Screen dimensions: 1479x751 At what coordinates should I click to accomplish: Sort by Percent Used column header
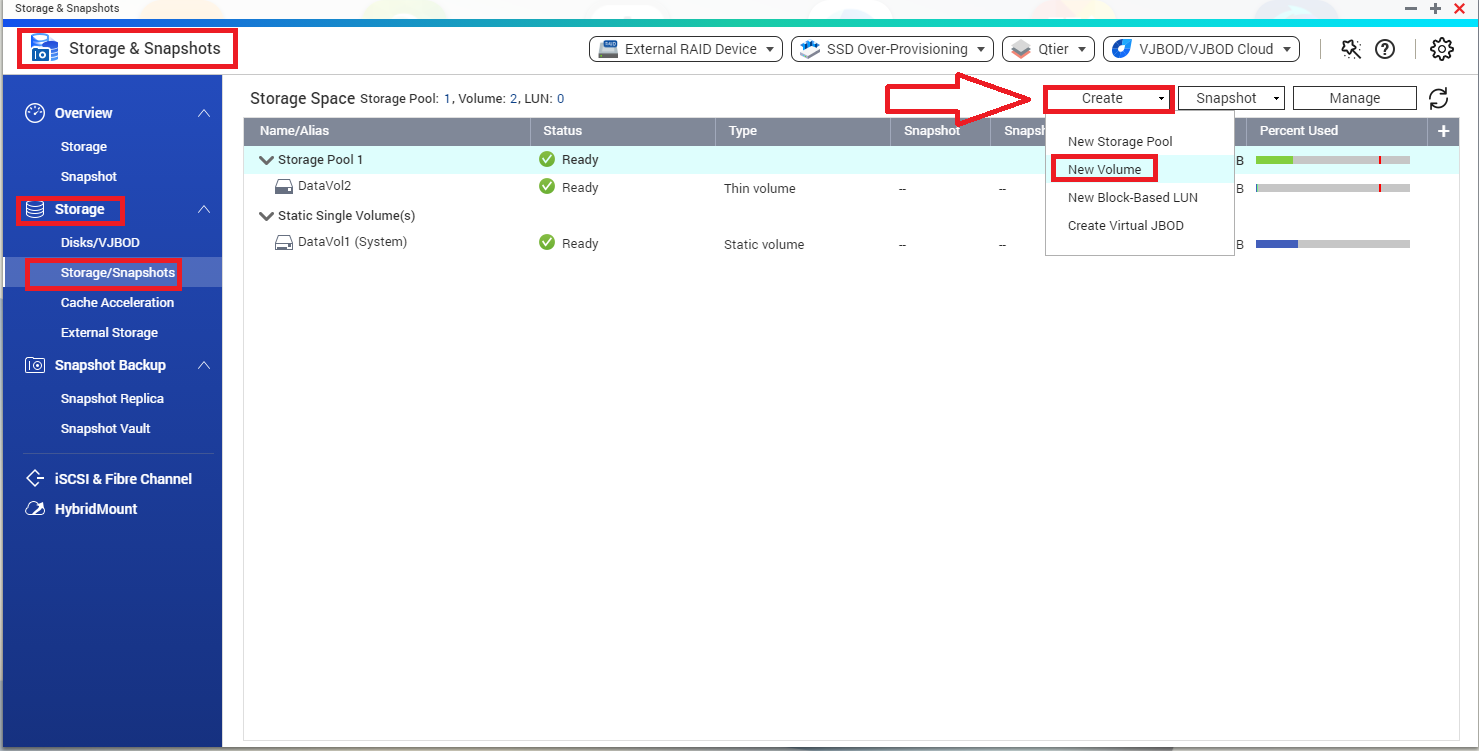click(x=1337, y=131)
